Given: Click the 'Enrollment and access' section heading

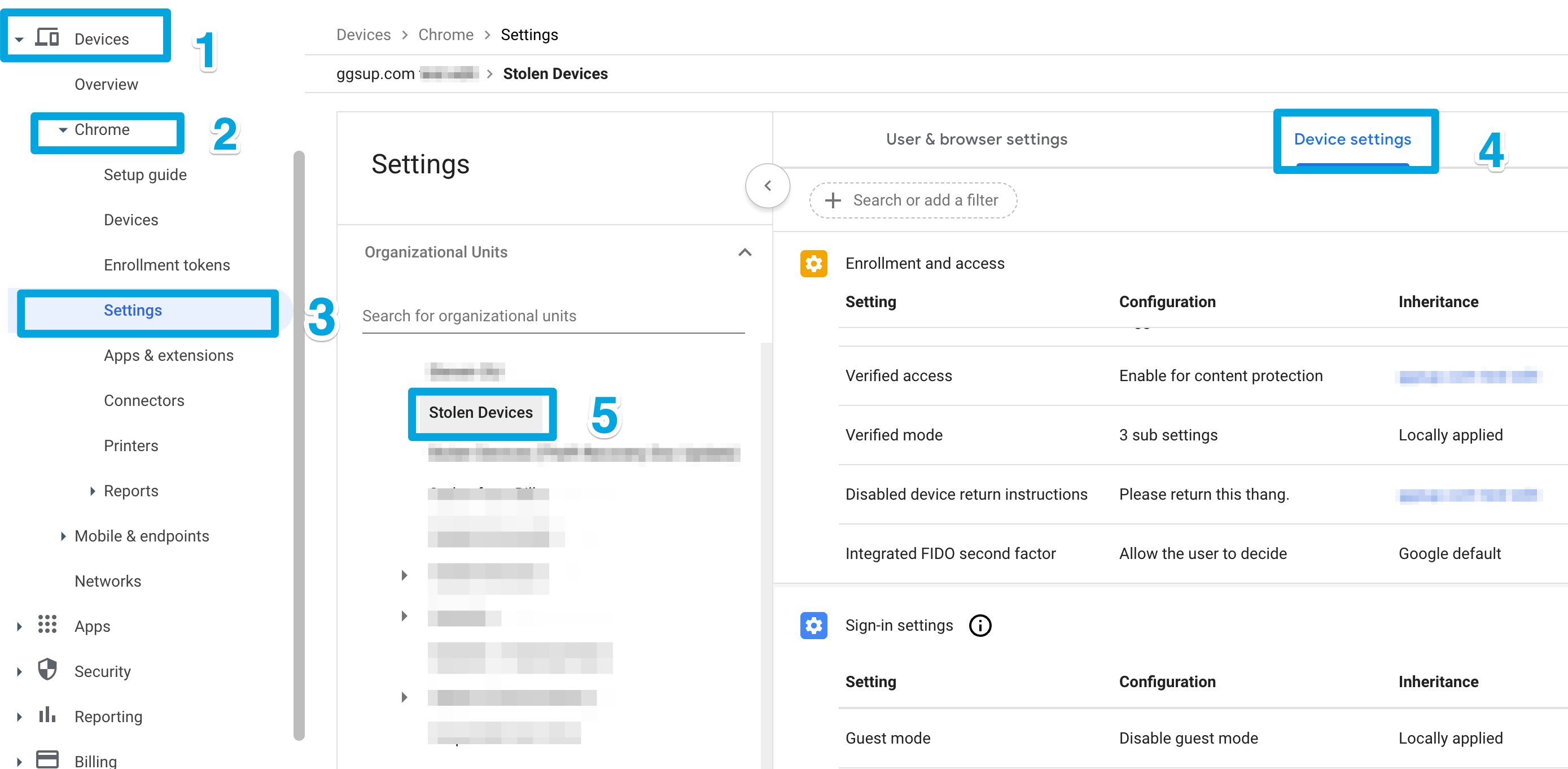Looking at the screenshot, I should click(x=925, y=264).
